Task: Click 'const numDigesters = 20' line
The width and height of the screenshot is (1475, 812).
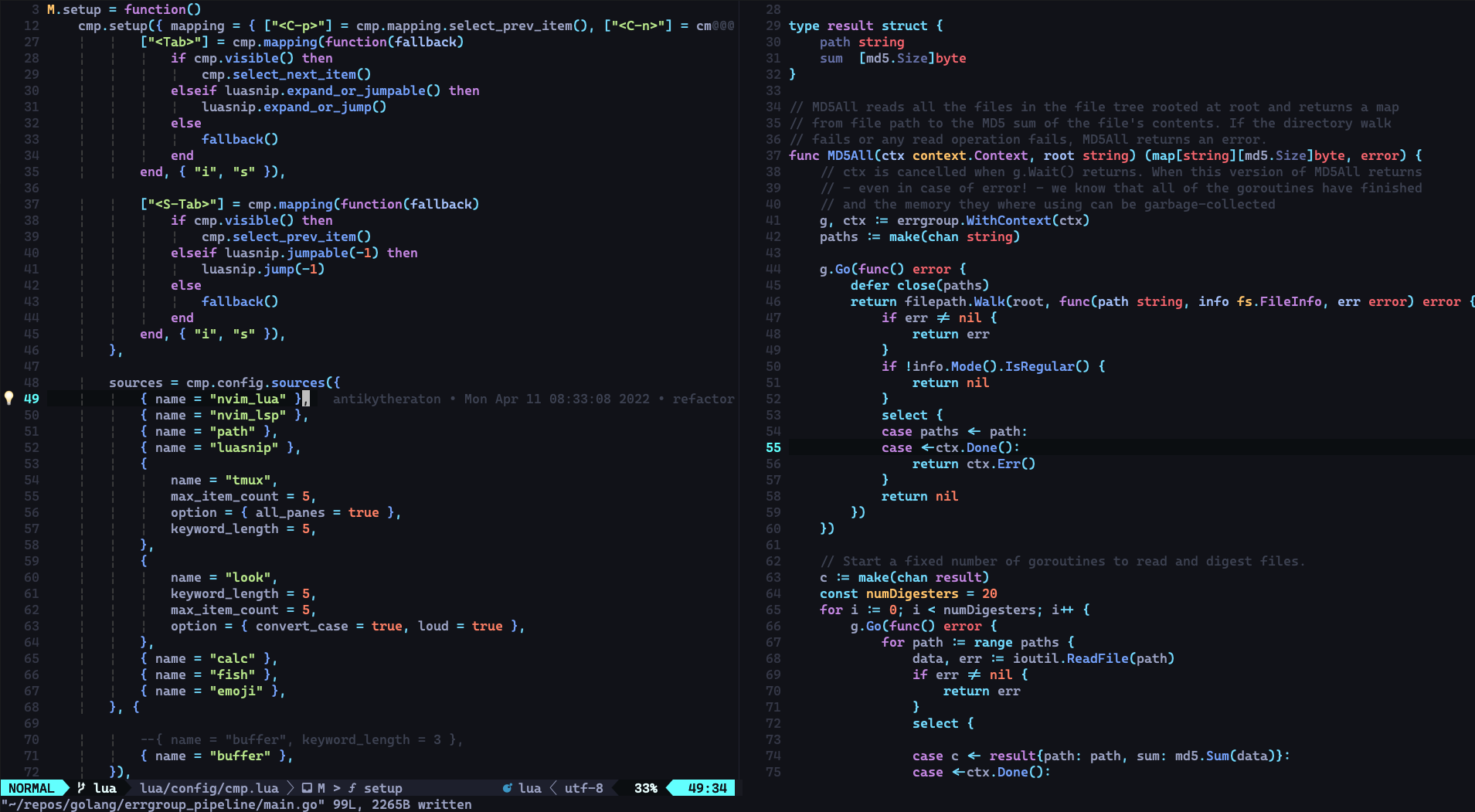Action: pyautogui.click(x=909, y=593)
